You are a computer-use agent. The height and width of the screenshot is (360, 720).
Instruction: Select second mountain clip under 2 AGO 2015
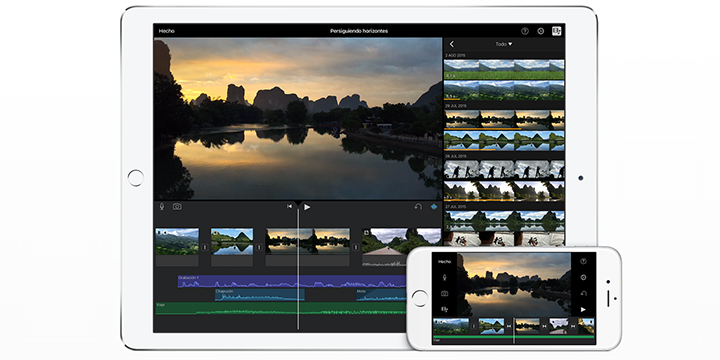coord(504,90)
